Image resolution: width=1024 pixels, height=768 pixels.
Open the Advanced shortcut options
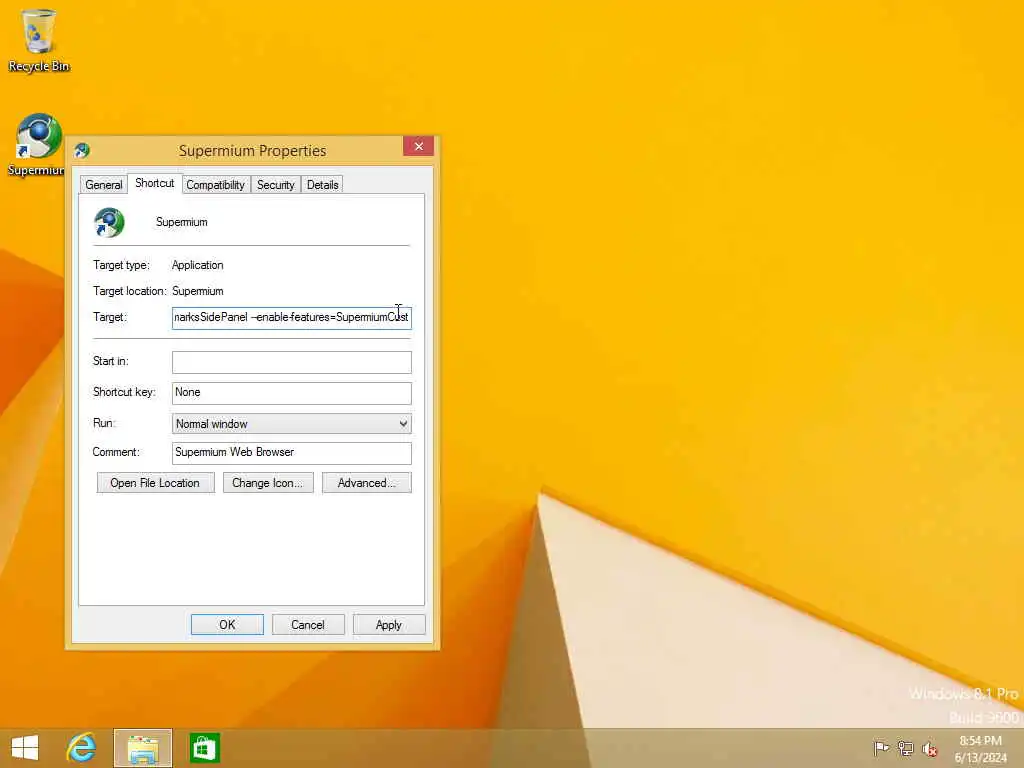[366, 483]
